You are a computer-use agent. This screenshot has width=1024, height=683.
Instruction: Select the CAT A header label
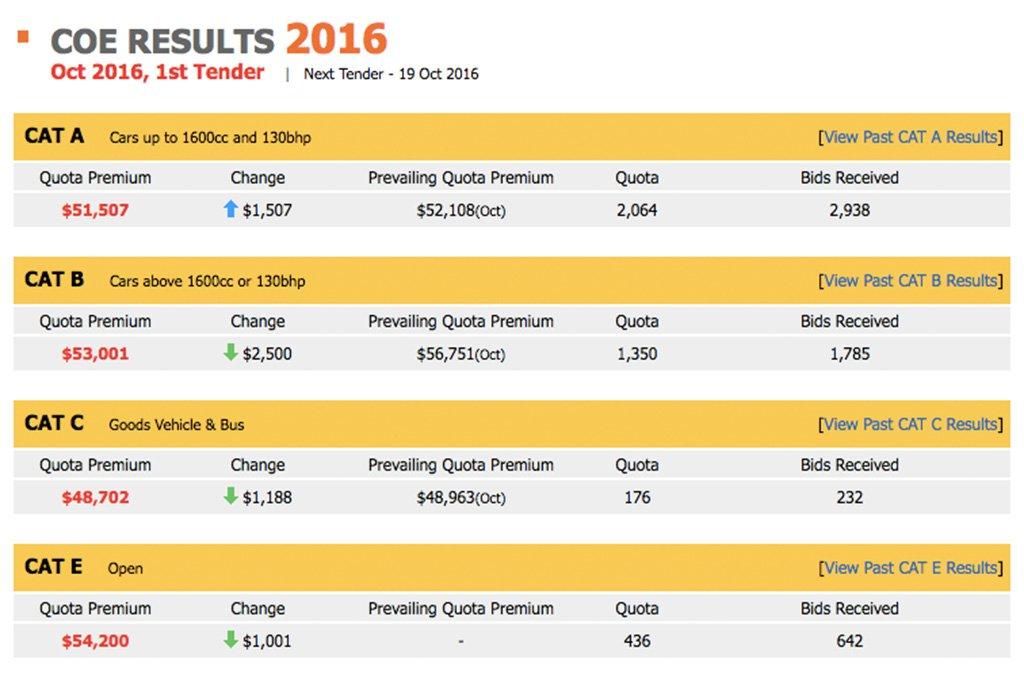pyautogui.click(x=55, y=136)
